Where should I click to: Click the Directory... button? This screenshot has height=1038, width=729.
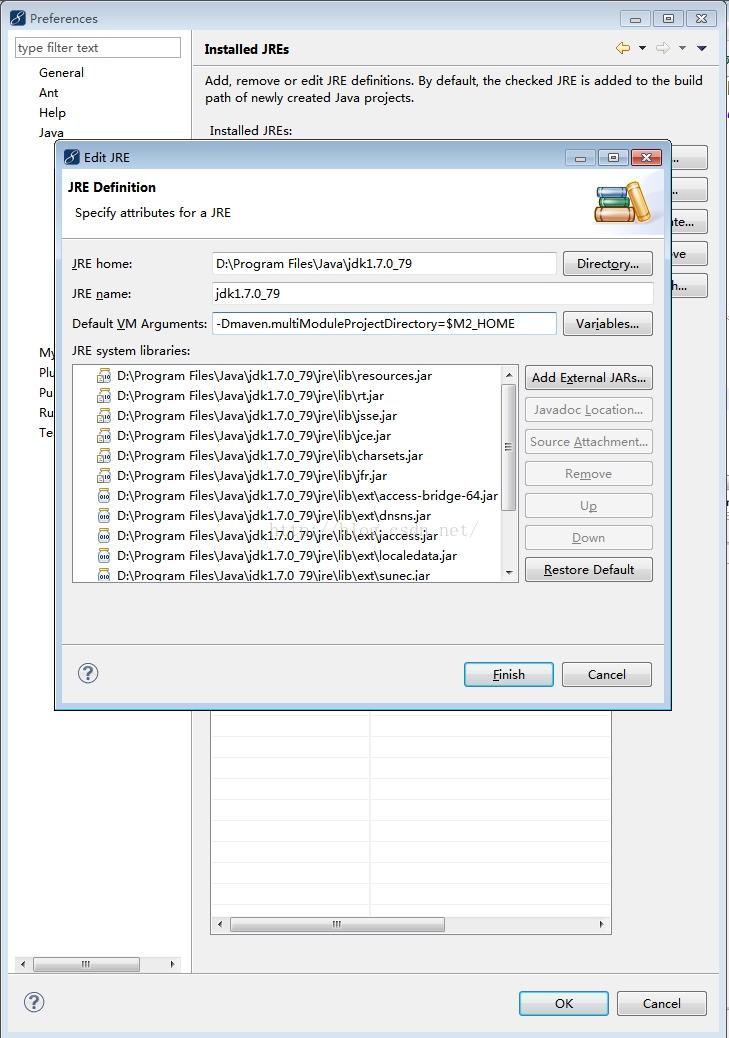point(607,263)
